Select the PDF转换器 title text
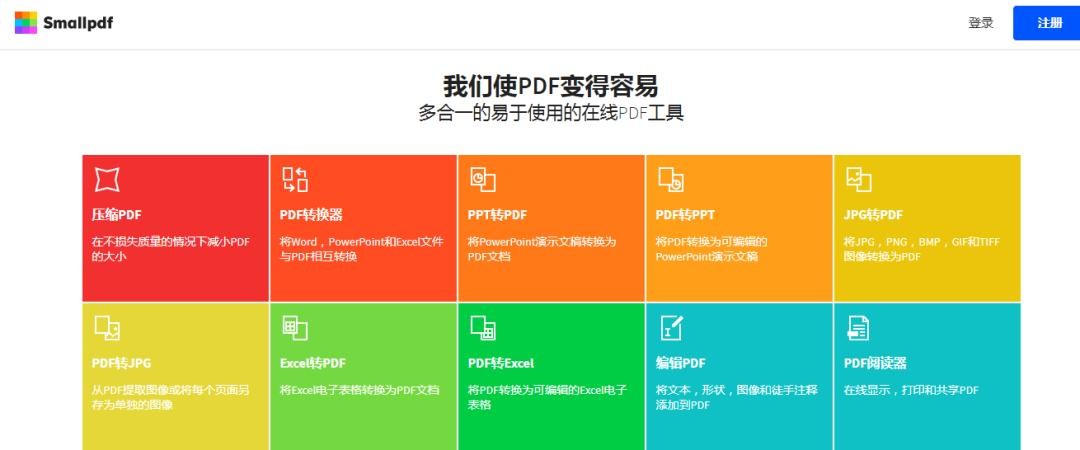The width and height of the screenshot is (1080, 450). [311, 215]
